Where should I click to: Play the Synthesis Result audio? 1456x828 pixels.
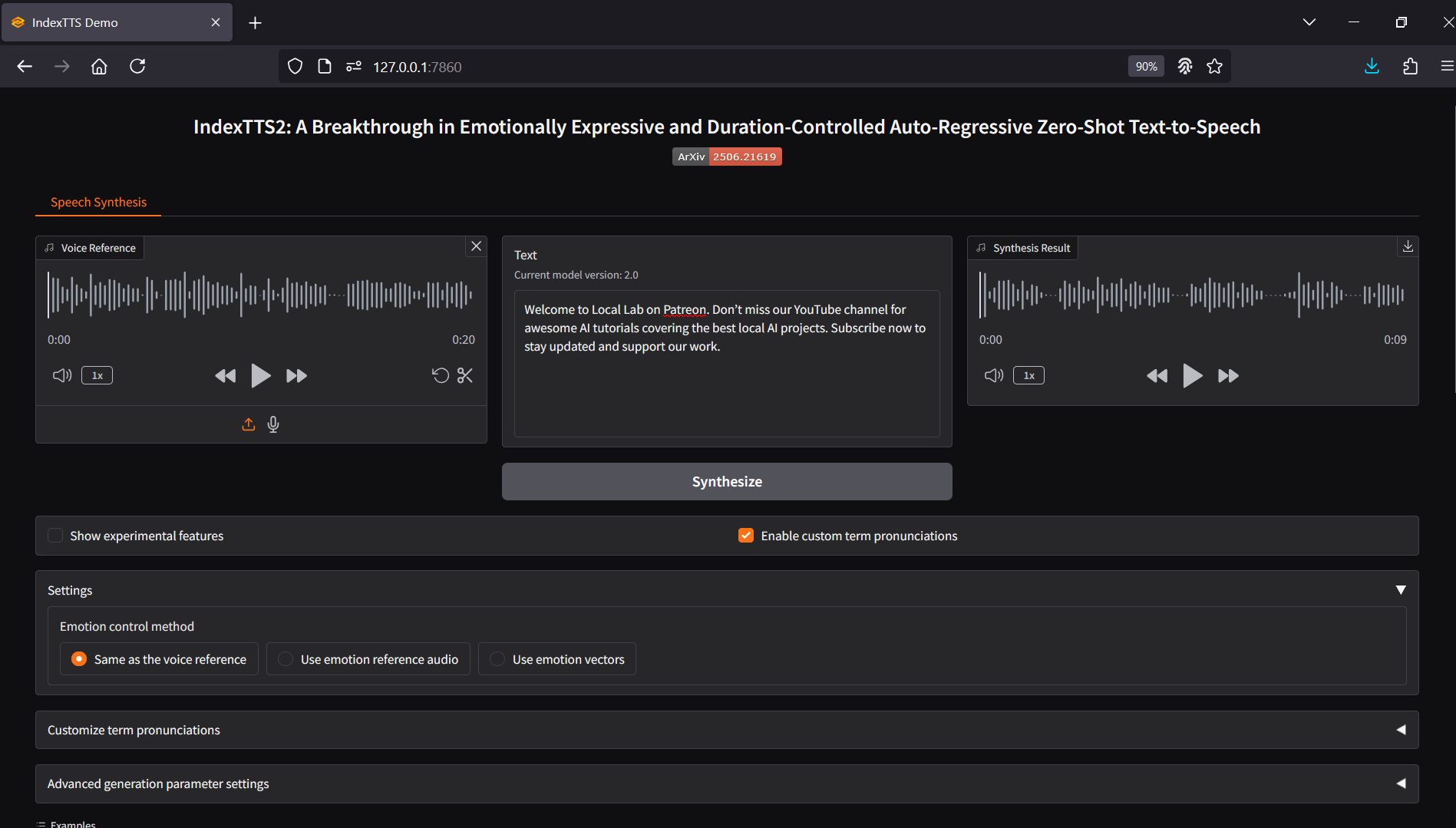pyautogui.click(x=1193, y=375)
